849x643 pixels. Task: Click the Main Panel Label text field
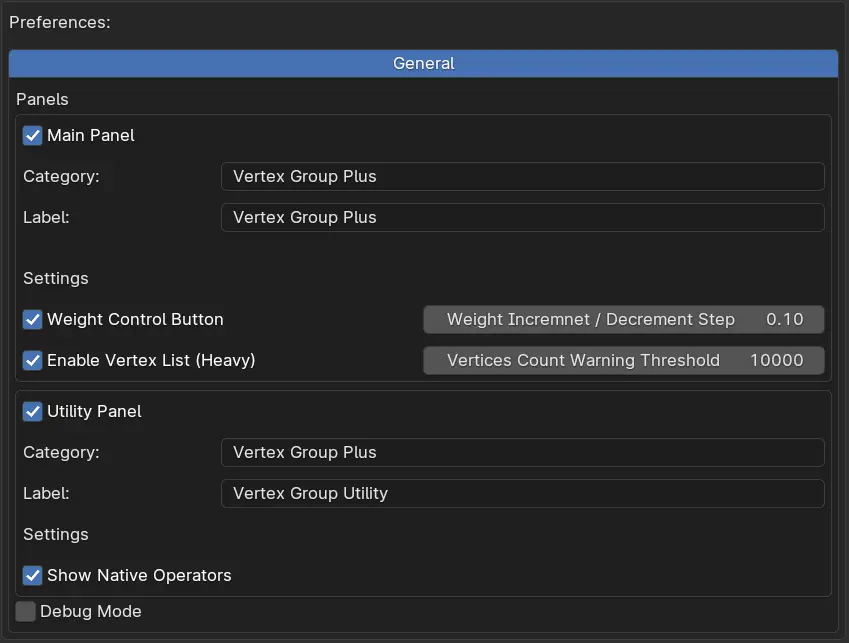point(522,217)
